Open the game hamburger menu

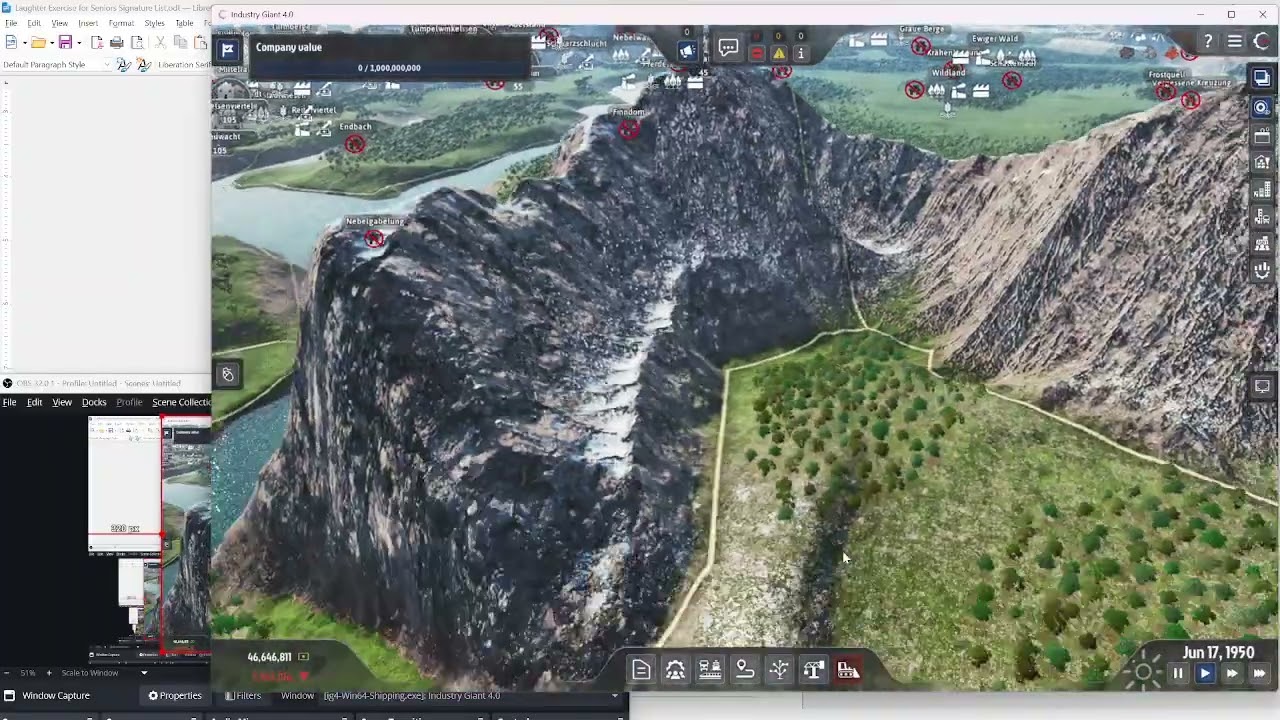click(x=1235, y=41)
